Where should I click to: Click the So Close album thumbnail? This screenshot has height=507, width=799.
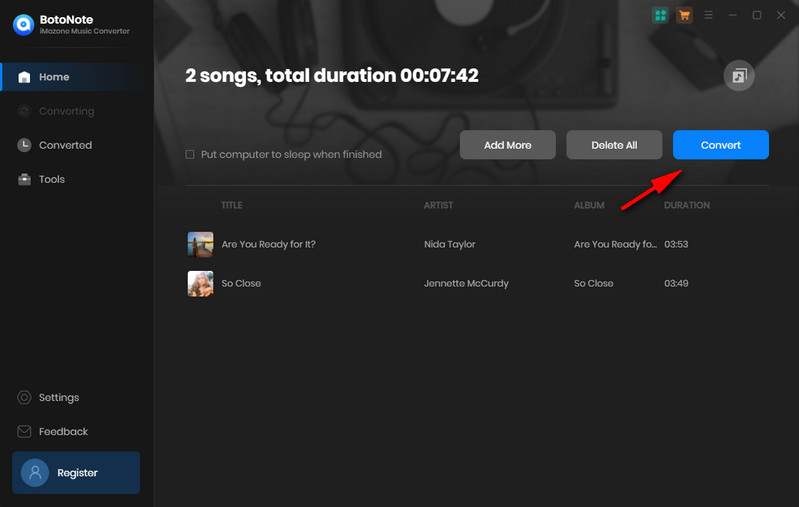pyautogui.click(x=200, y=284)
